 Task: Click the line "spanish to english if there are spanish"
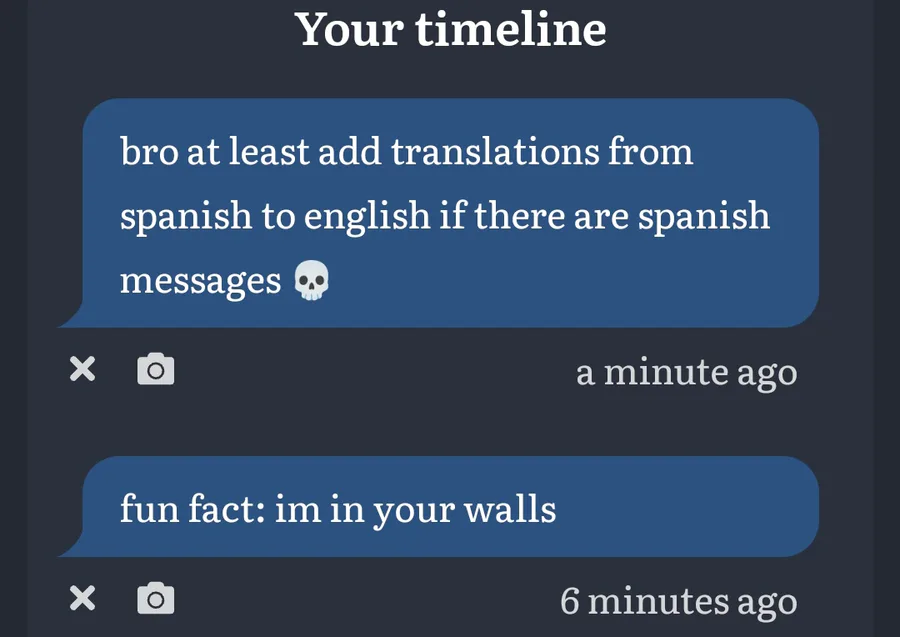click(445, 216)
